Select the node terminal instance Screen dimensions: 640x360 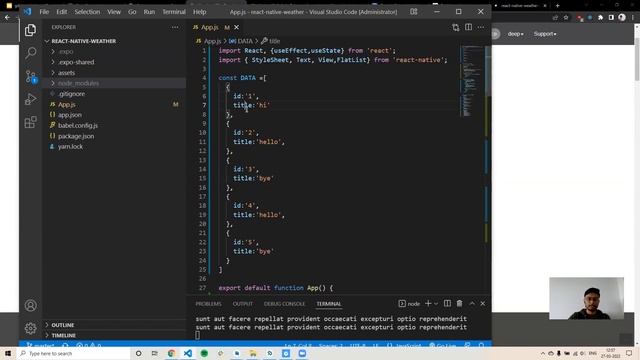[x=409, y=304]
